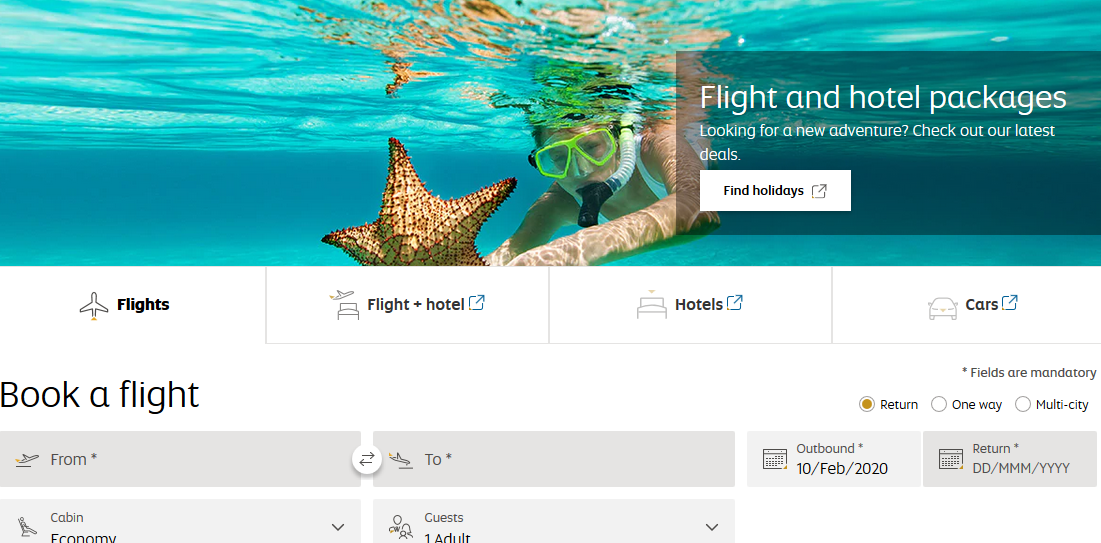Expand the Guests dropdown chevron
The image size is (1101, 543).
tap(712, 527)
